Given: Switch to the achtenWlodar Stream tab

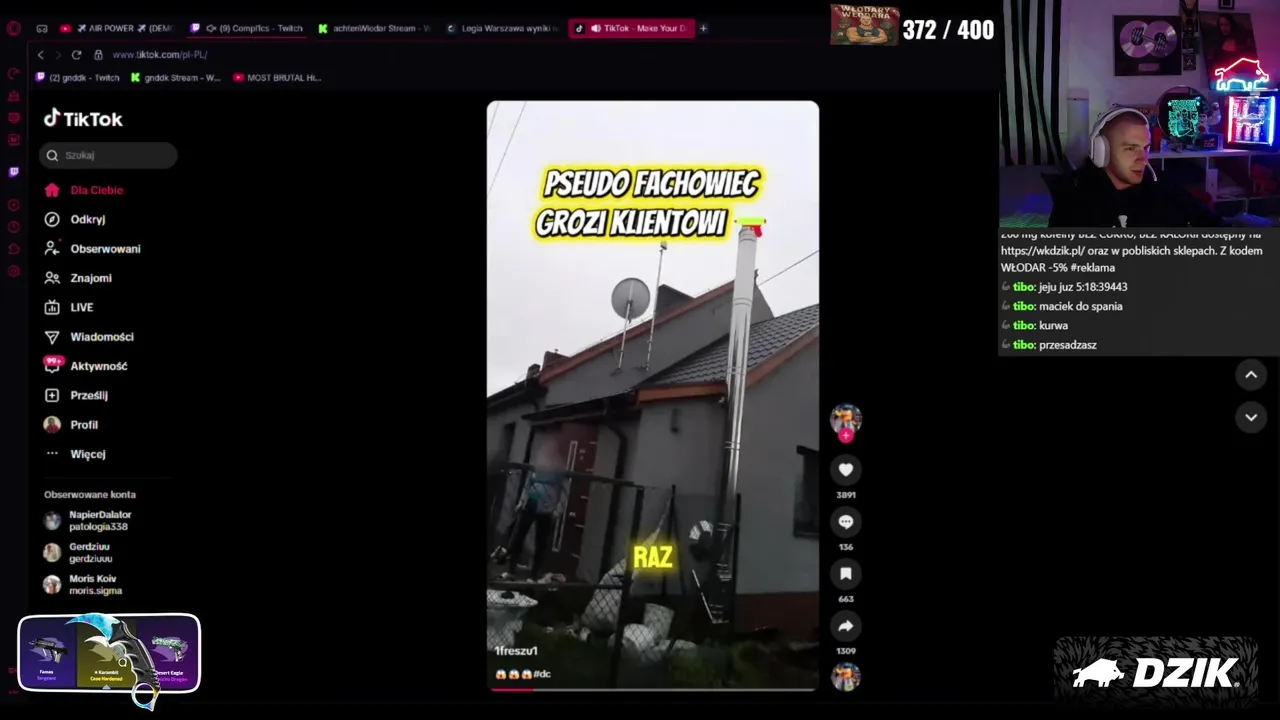Looking at the screenshot, I should [x=374, y=28].
